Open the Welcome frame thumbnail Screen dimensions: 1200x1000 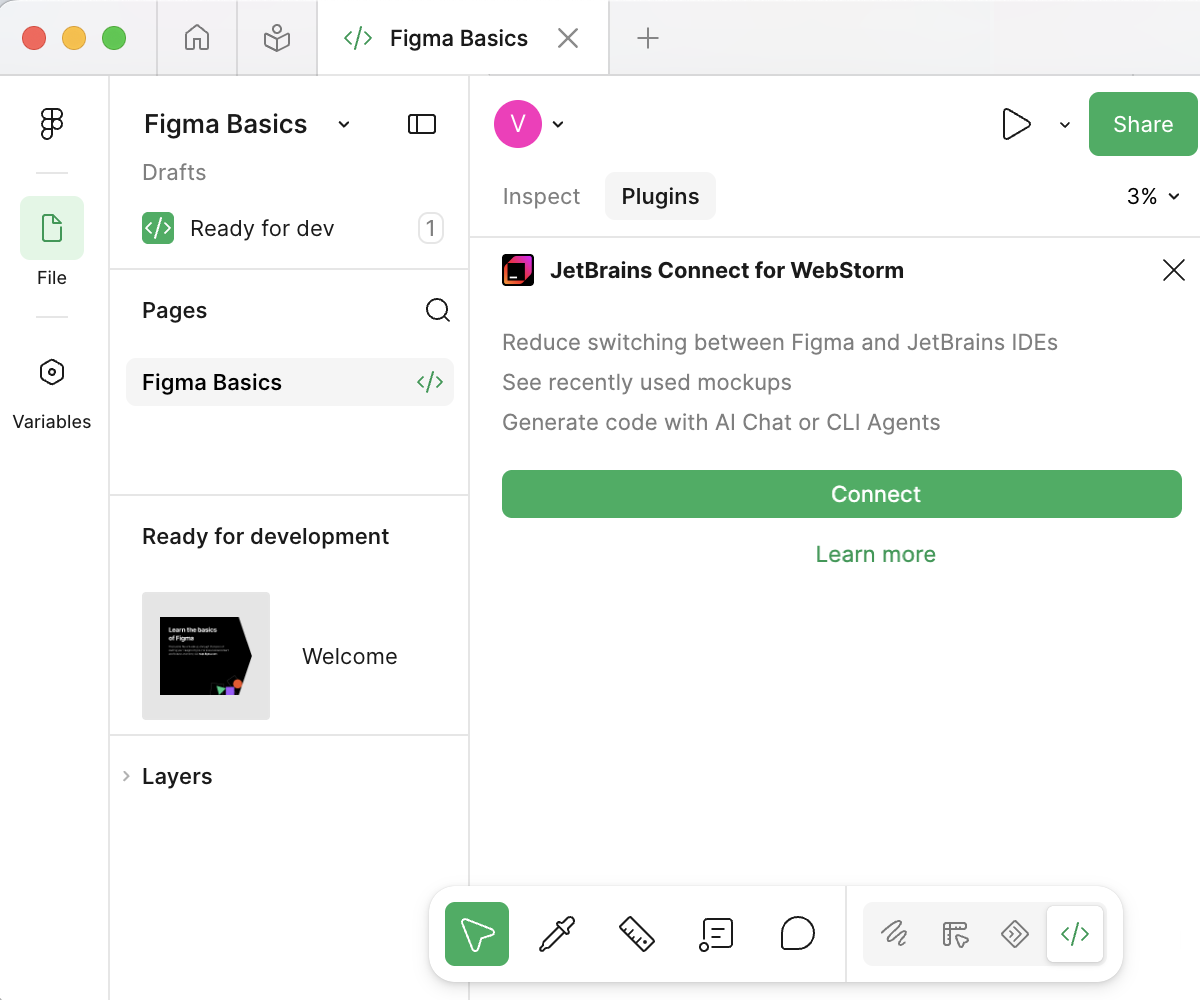(x=206, y=656)
